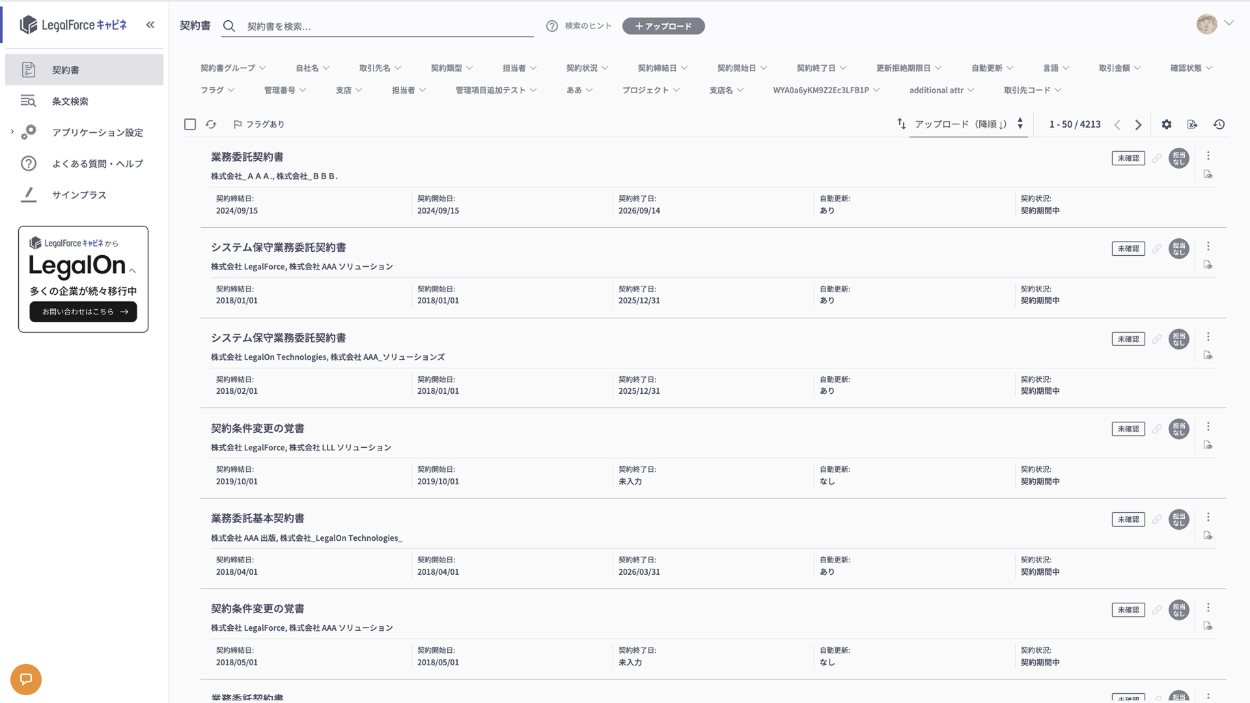Open the history clock icon
Image resolution: width=1250 pixels, height=703 pixels.
pos(1219,125)
